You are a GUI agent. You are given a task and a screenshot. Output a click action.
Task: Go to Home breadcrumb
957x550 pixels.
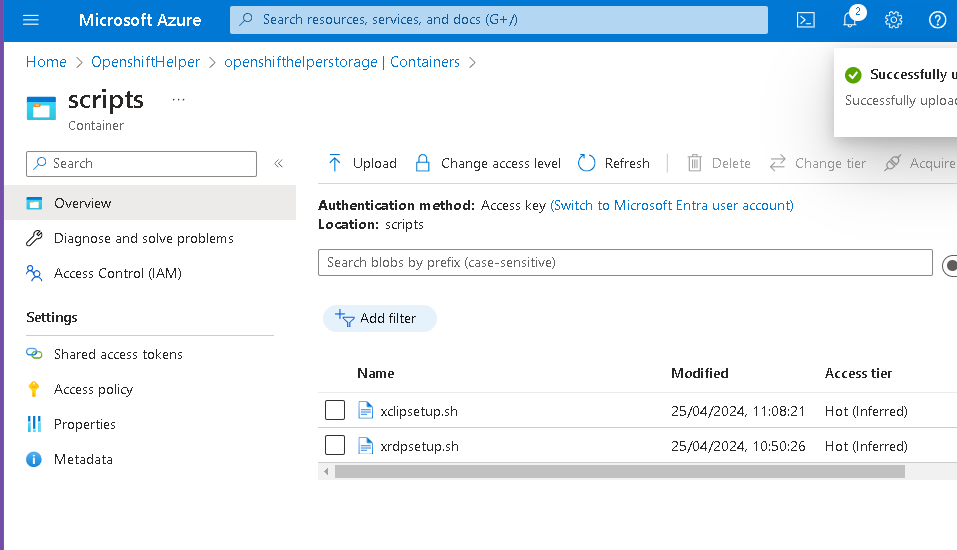(x=46, y=62)
